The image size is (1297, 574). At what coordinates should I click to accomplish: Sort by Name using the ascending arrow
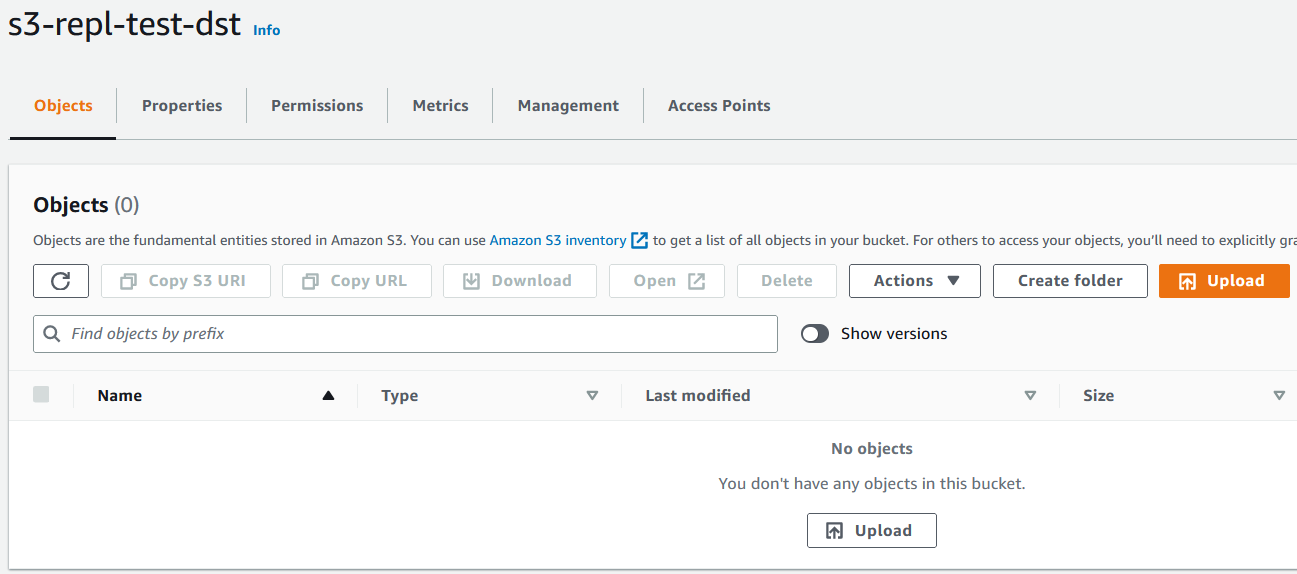click(x=328, y=396)
